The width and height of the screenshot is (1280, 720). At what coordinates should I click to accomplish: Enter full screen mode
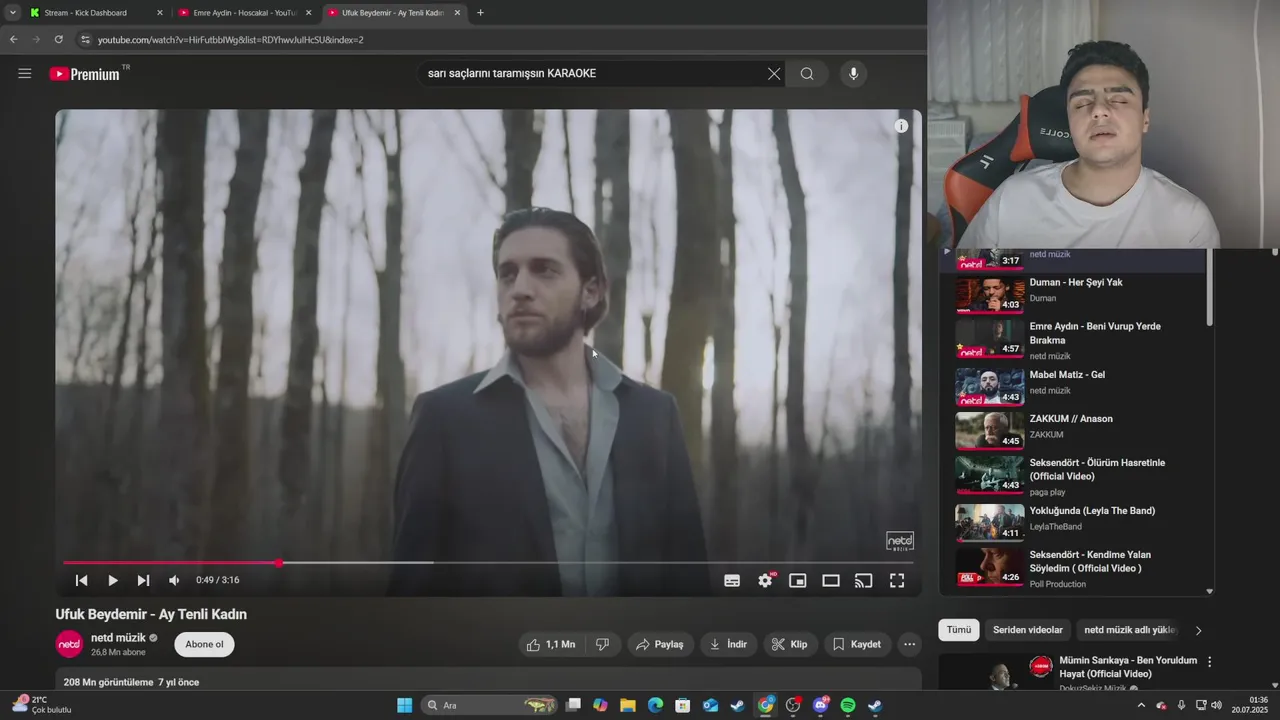click(x=897, y=580)
